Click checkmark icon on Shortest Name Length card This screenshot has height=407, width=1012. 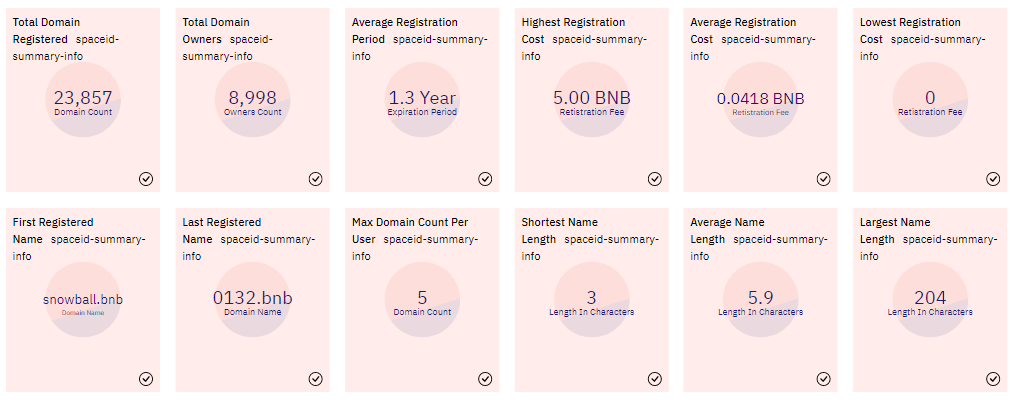coord(654,379)
